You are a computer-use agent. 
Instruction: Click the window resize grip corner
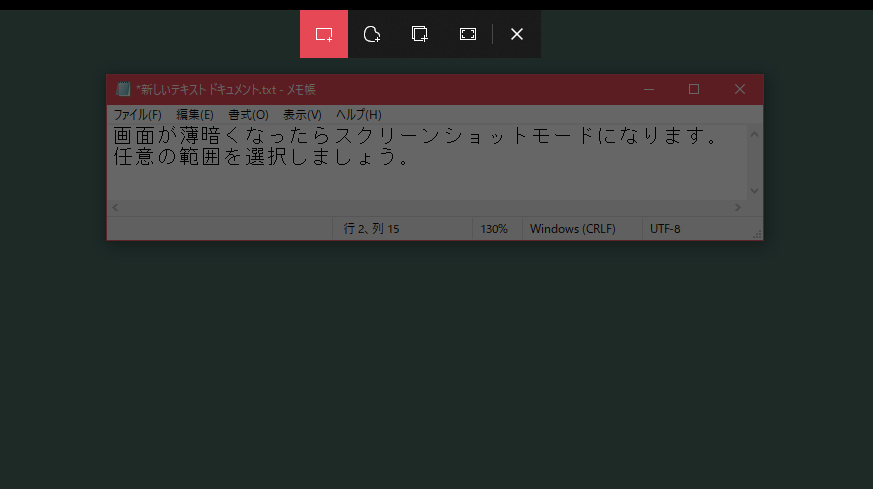click(757, 234)
